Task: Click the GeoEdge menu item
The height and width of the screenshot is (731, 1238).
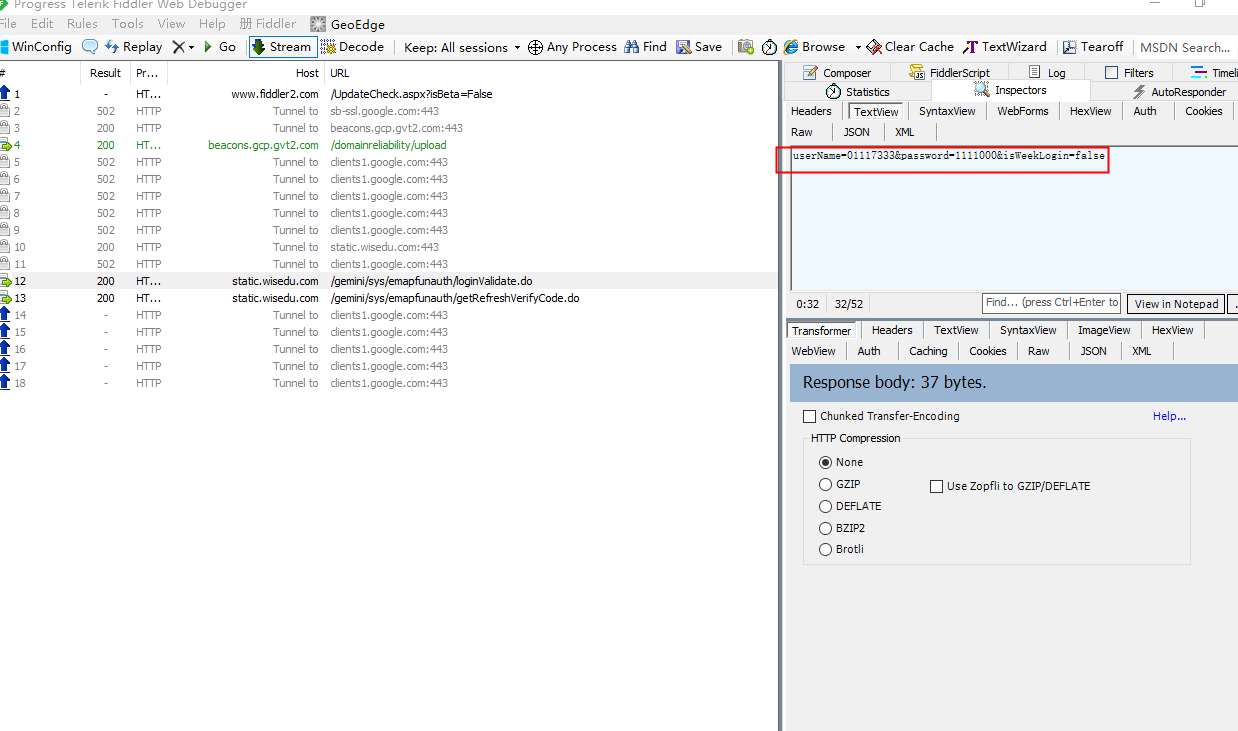Action: tap(347, 24)
